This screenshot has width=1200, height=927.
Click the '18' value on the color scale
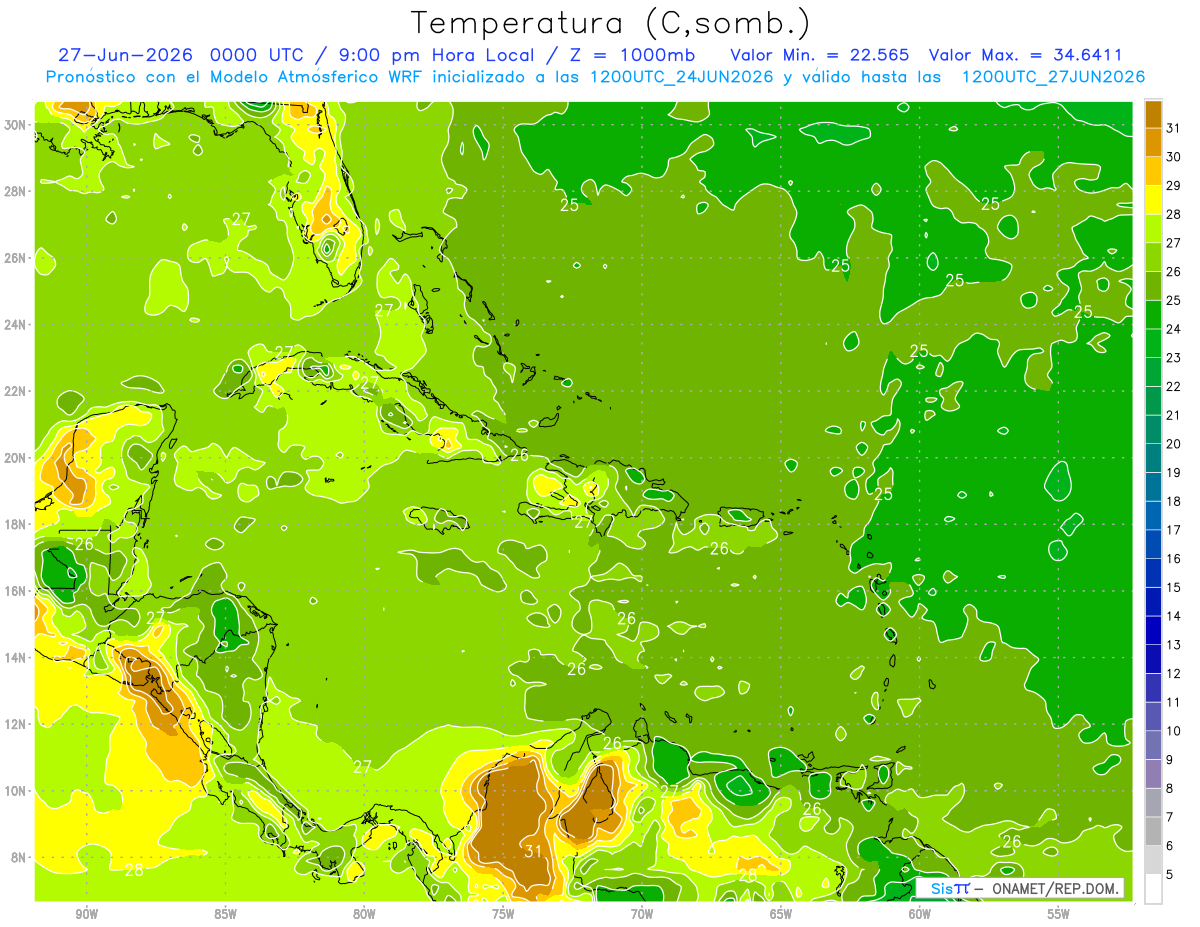point(1173,501)
